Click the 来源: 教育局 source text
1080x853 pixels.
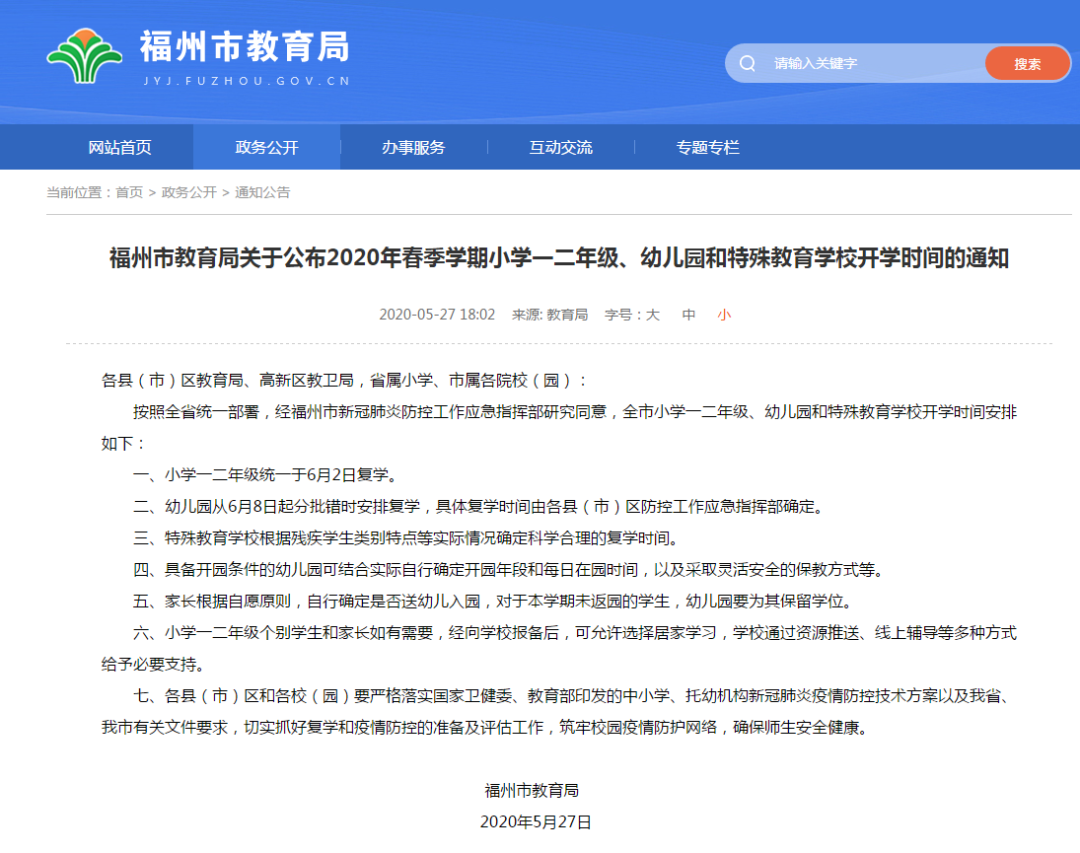[550, 315]
